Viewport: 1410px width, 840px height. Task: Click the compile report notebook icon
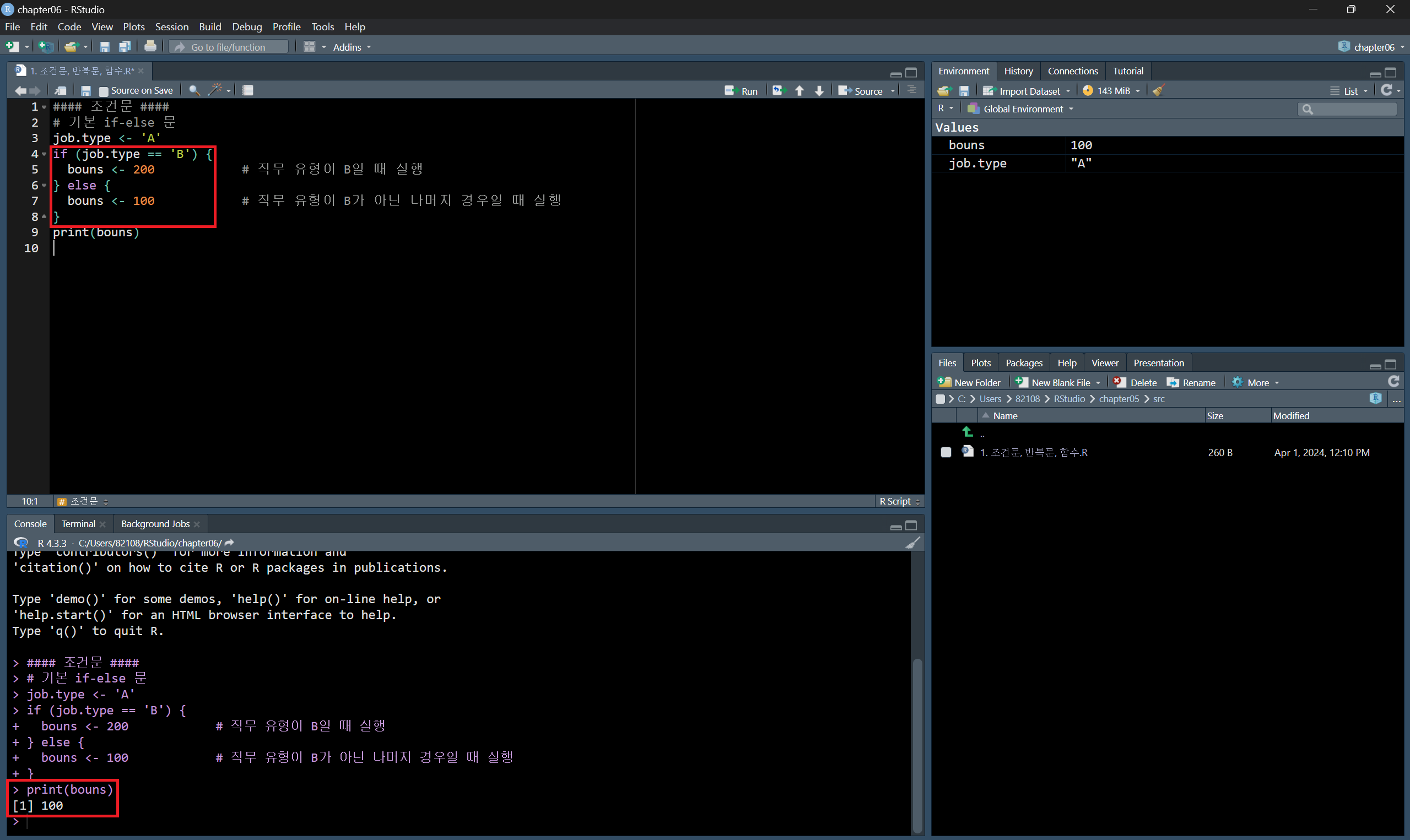(x=248, y=90)
